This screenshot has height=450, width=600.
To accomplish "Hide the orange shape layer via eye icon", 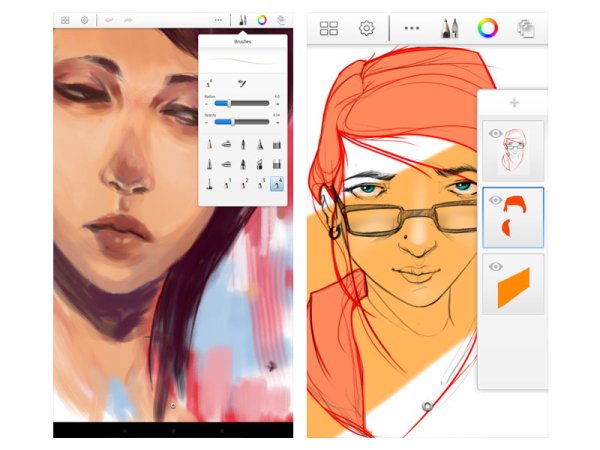I will point(494,266).
